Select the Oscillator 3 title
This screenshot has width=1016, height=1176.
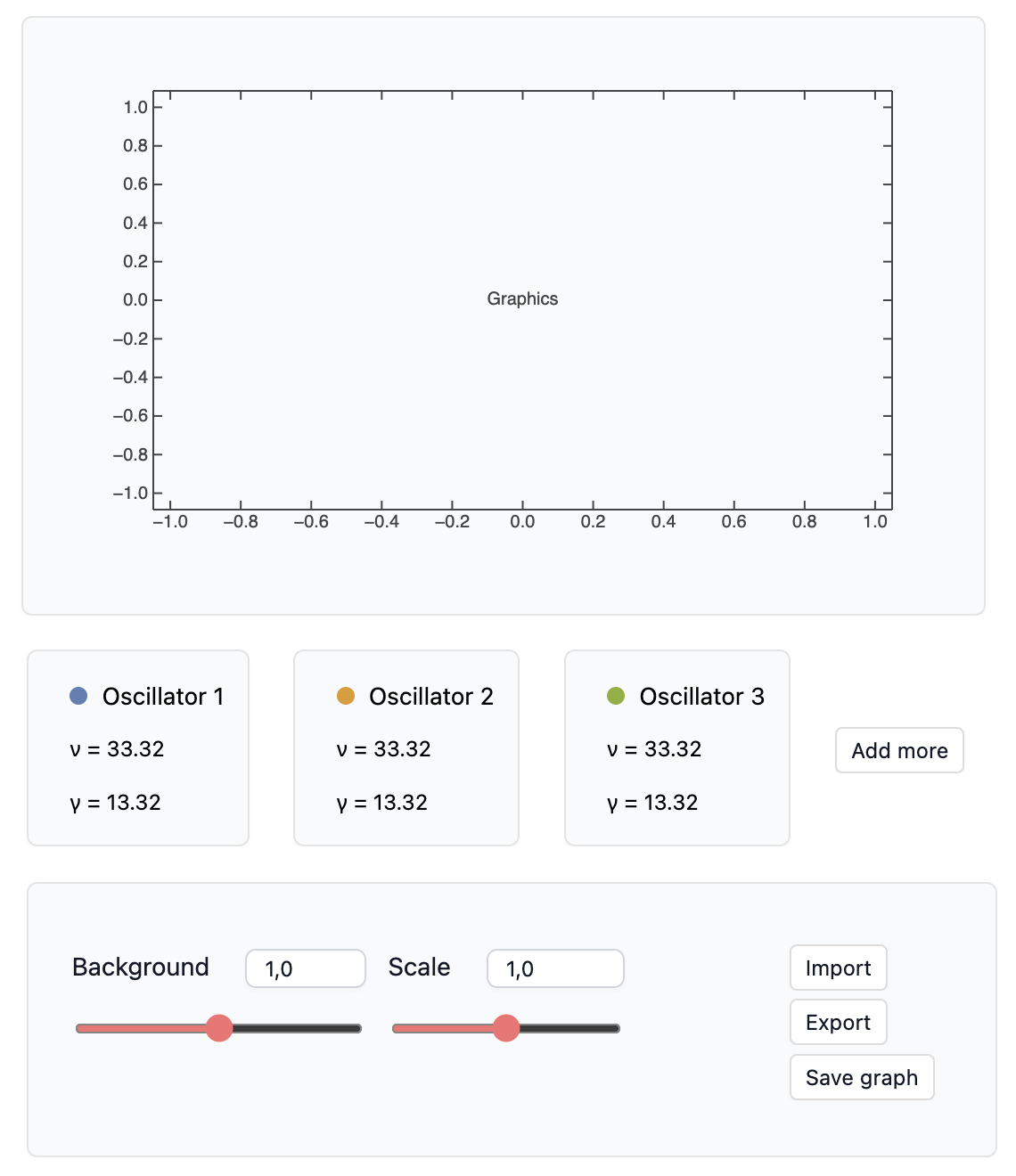(702, 696)
